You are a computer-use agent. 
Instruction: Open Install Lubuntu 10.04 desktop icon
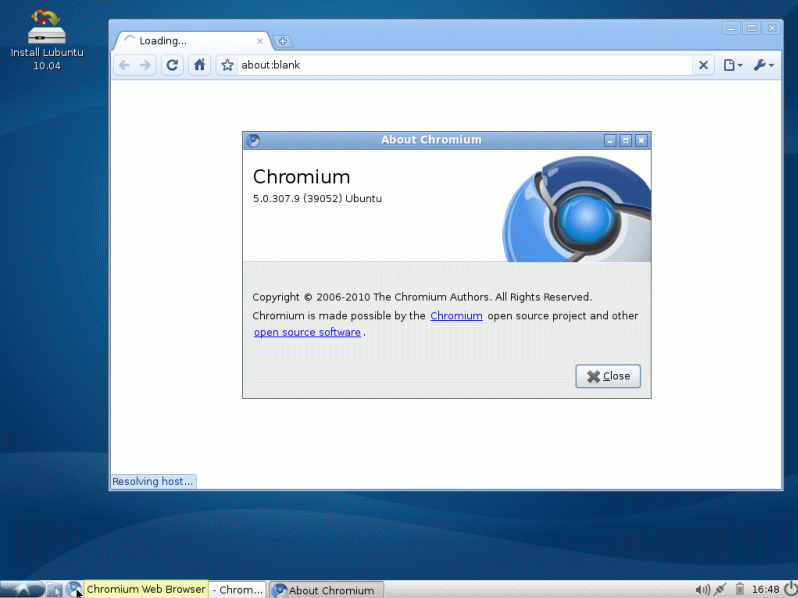click(47, 40)
